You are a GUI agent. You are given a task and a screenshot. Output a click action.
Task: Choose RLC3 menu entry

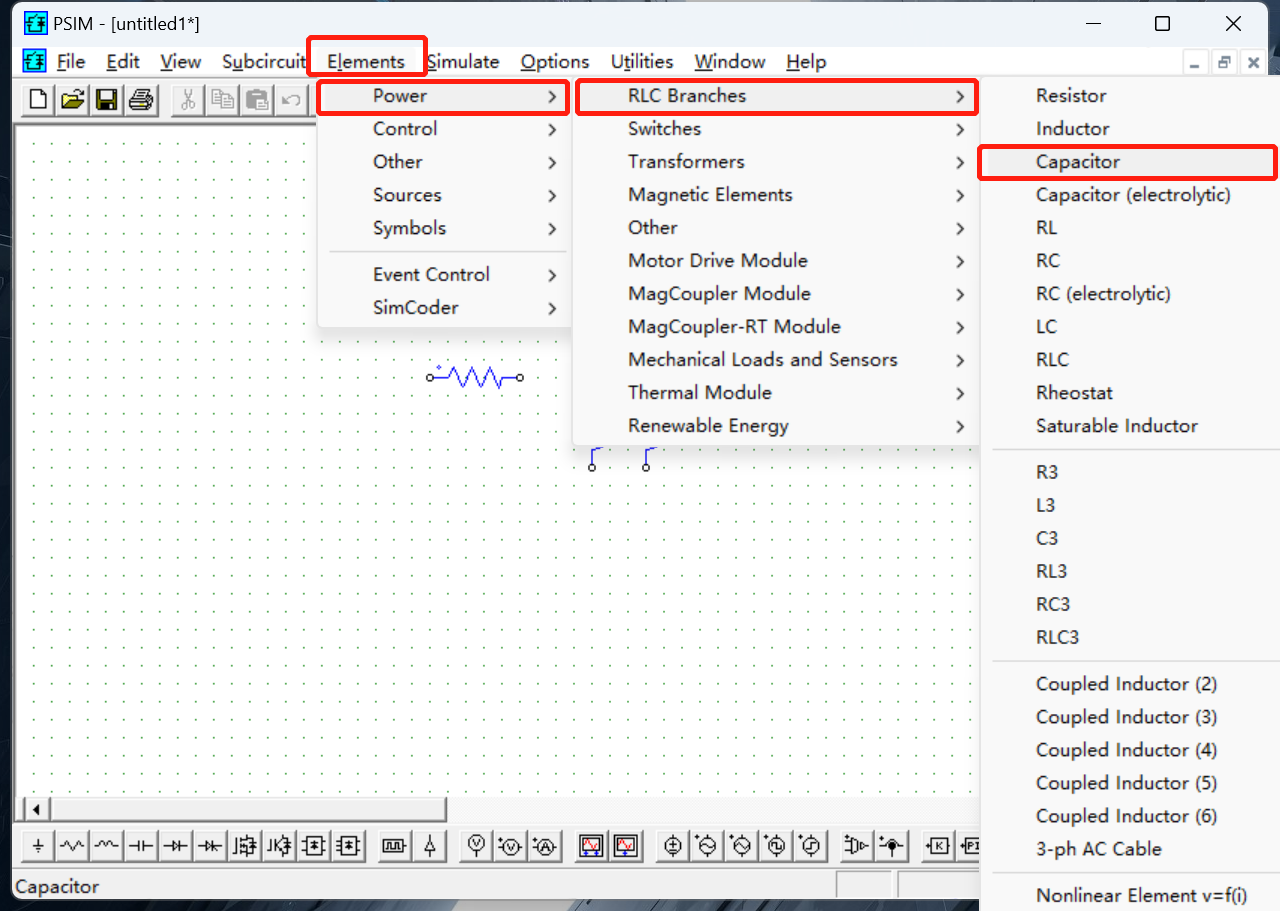1128,637
